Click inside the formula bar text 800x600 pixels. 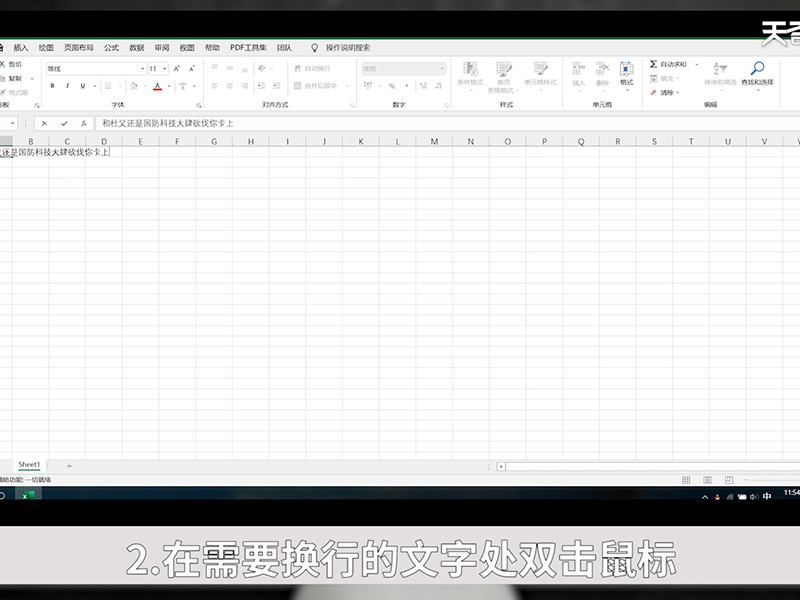pos(167,123)
